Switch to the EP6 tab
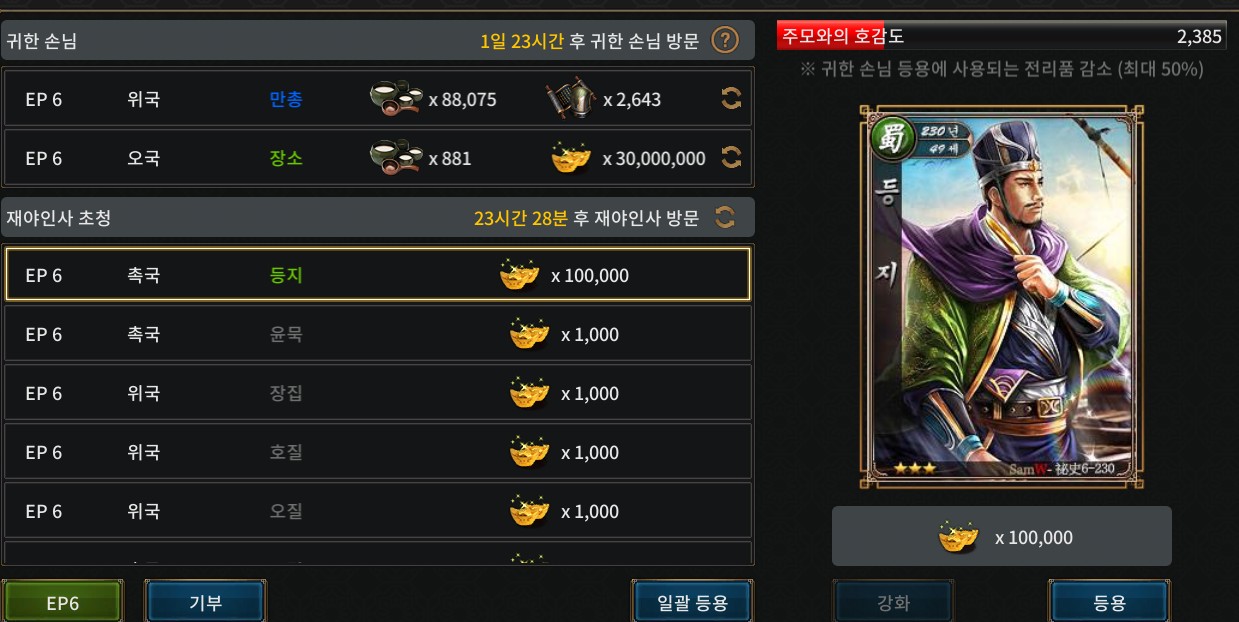This screenshot has height=622, width=1239. point(63,602)
